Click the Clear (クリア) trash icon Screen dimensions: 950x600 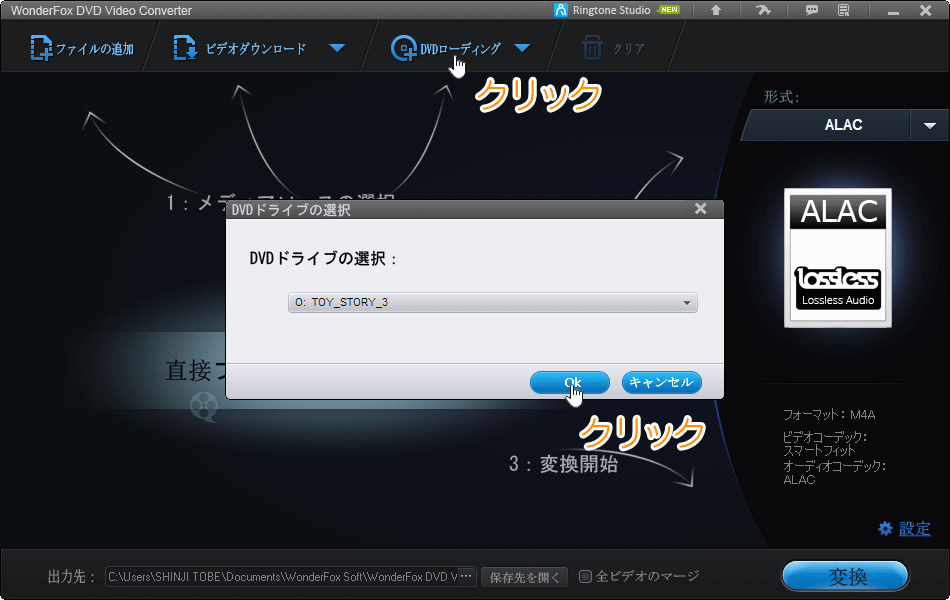tap(592, 48)
